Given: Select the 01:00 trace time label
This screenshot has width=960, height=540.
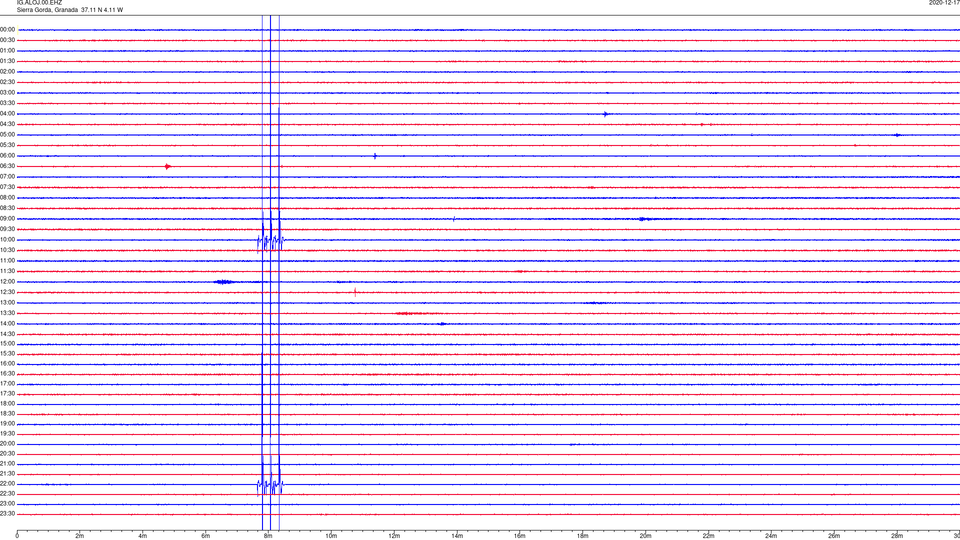Looking at the screenshot, I should [7, 51].
